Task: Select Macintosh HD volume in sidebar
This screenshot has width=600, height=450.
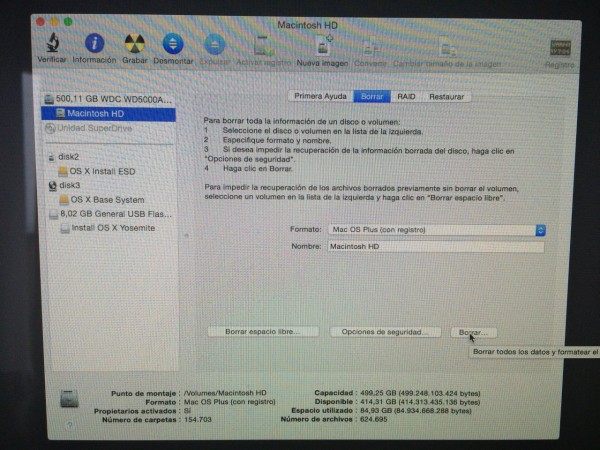Action: (109, 114)
